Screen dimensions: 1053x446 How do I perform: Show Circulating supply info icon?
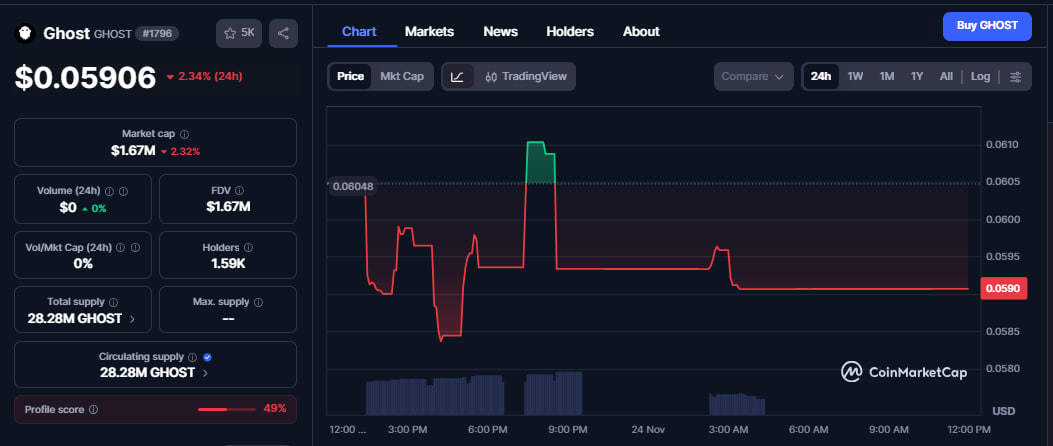193,357
